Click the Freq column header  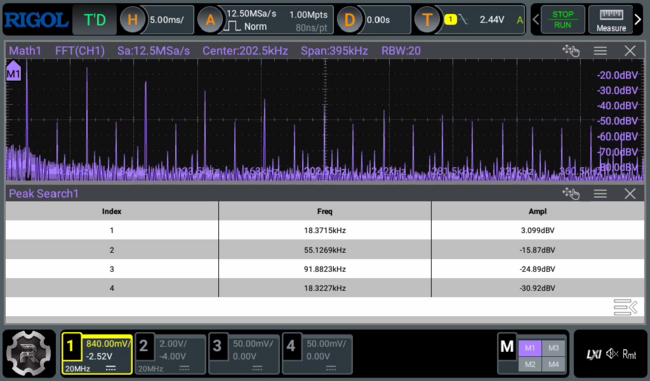(325, 211)
